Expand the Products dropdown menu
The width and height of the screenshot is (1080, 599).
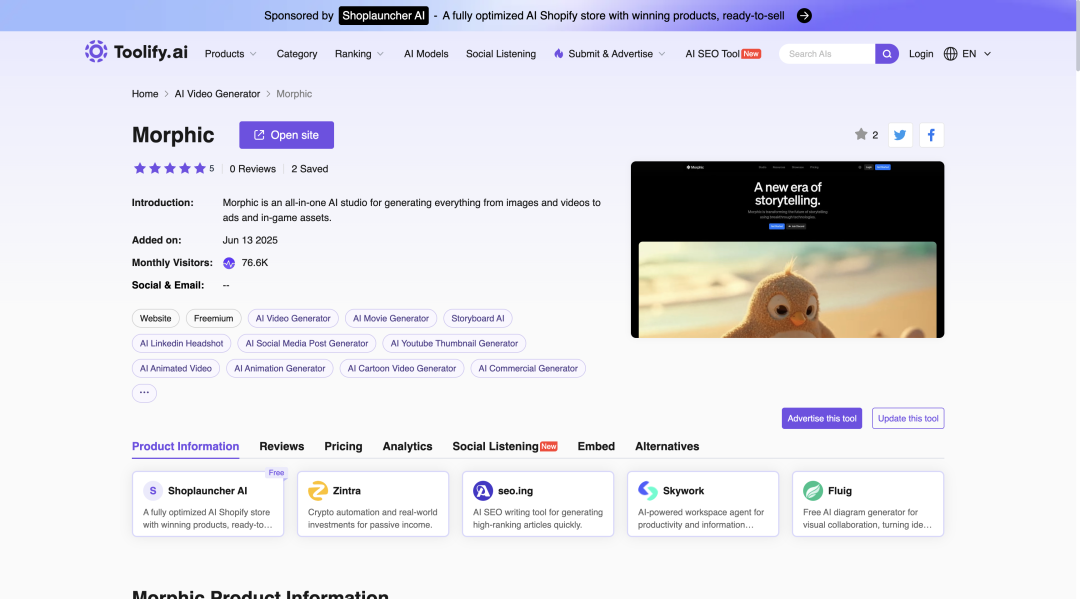click(230, 54)
